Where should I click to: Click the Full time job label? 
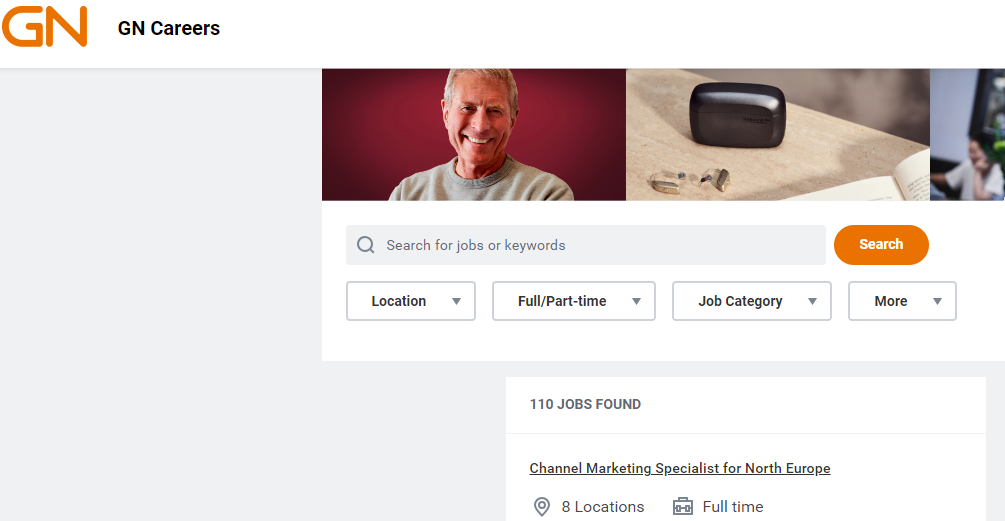[733, 507]
